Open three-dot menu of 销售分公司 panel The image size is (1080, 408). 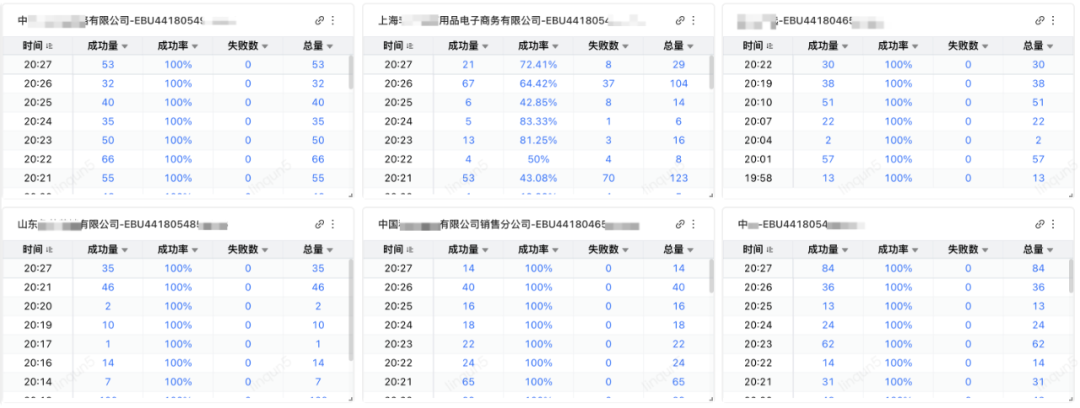click(693, 224)
